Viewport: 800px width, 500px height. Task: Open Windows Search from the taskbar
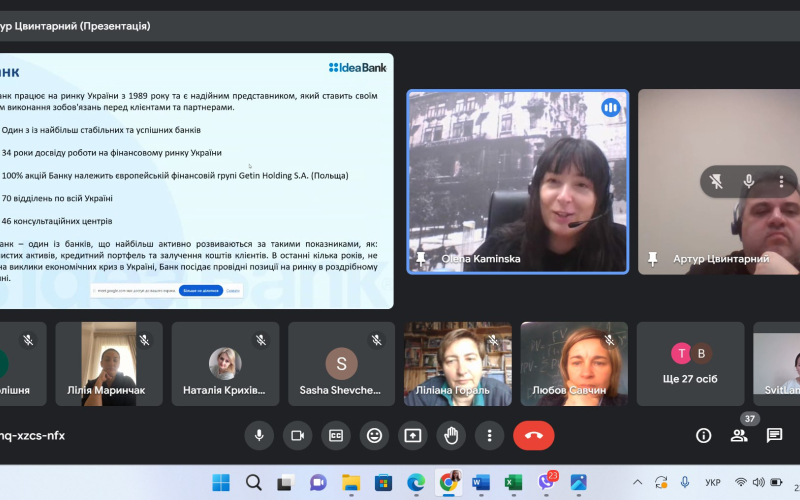click(254, 482)
